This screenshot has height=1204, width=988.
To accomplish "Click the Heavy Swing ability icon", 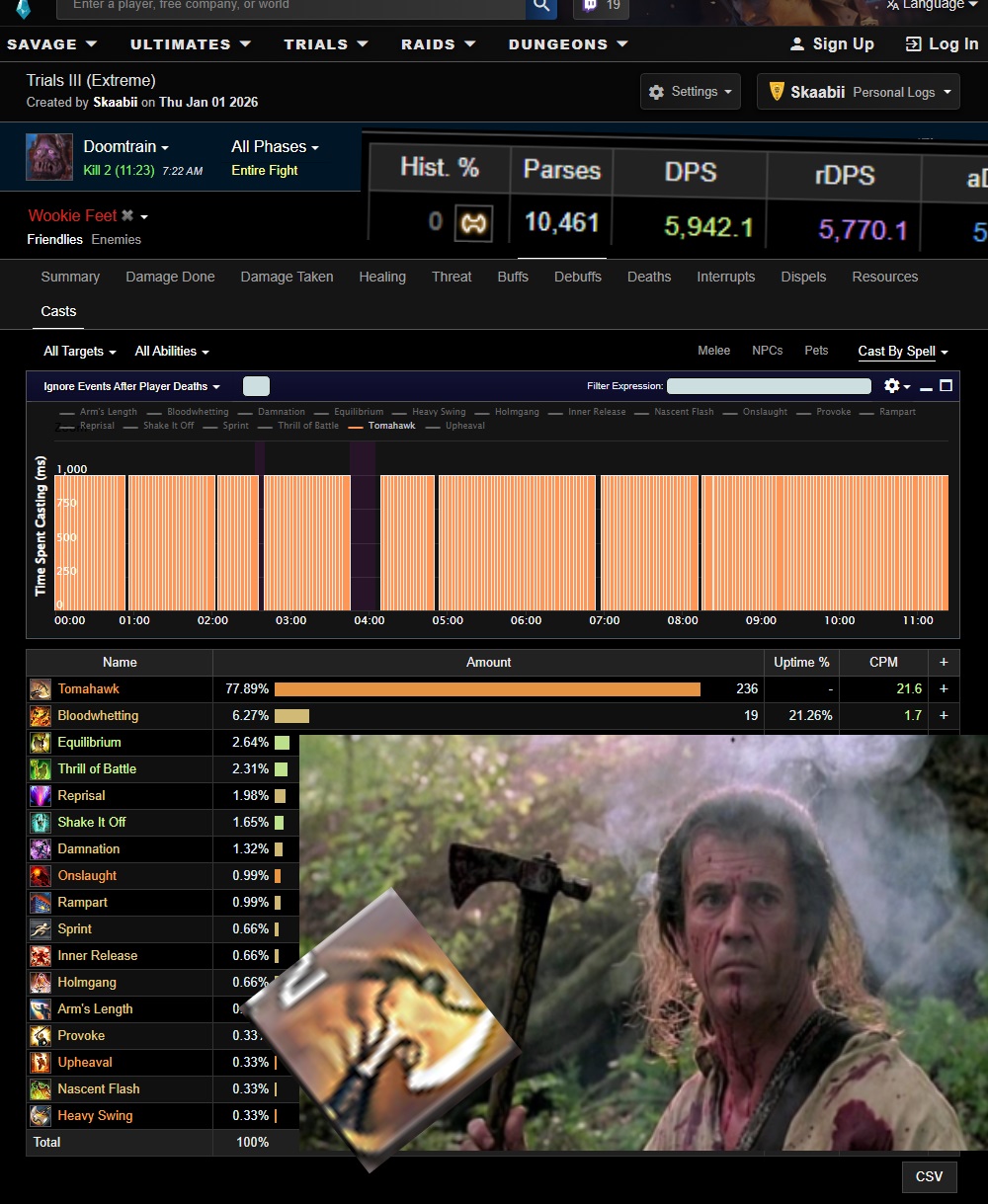I will tap(41, 1116).
